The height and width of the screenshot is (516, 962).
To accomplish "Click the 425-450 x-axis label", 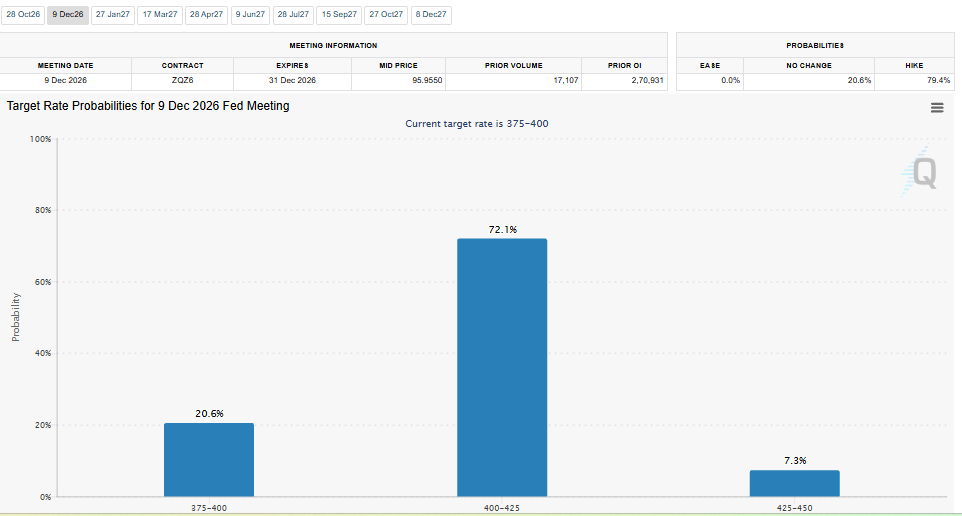I will (x=795, y=508).
